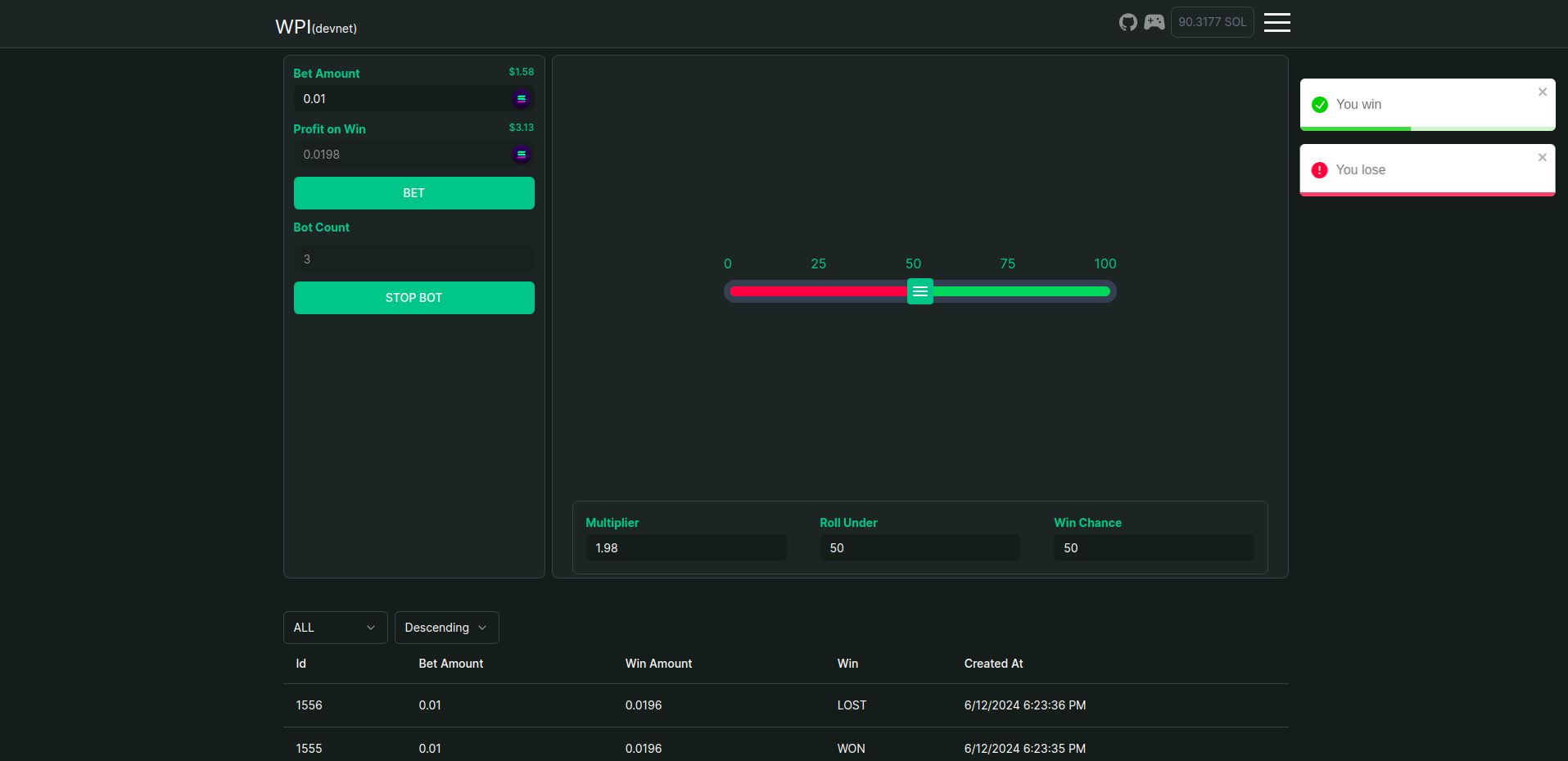Image resolution: width=1568 pixels, height=761 pixels.
Task: Close the You lose notification
Action: (x=1543, y=157)
